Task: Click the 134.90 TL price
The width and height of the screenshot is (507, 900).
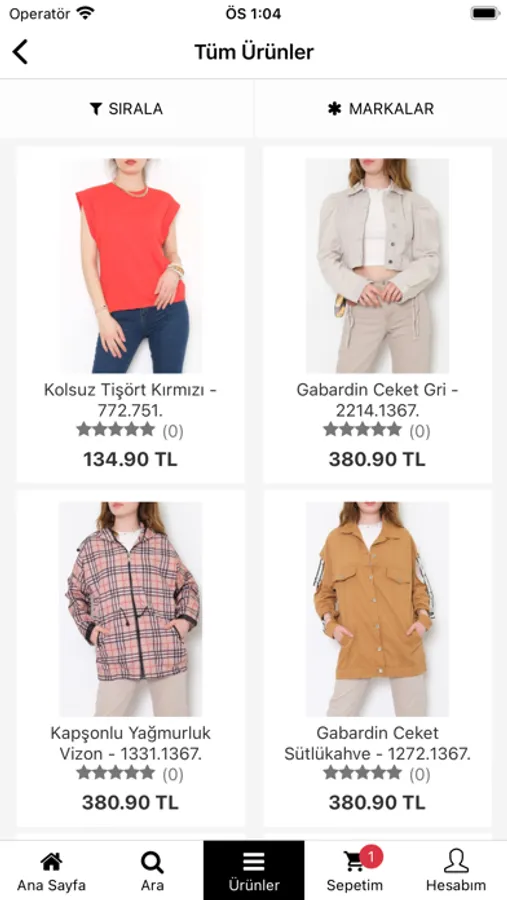Action: point(131,459)
